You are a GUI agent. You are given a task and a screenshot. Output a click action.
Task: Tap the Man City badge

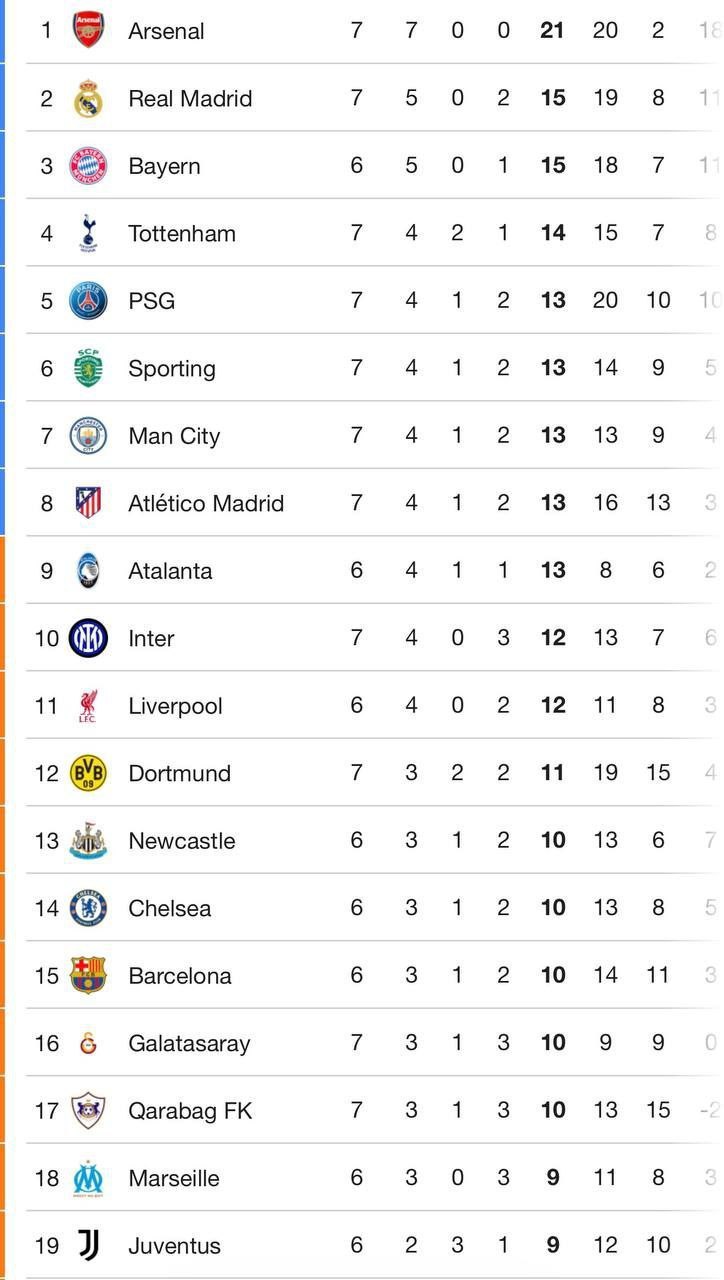88,435
